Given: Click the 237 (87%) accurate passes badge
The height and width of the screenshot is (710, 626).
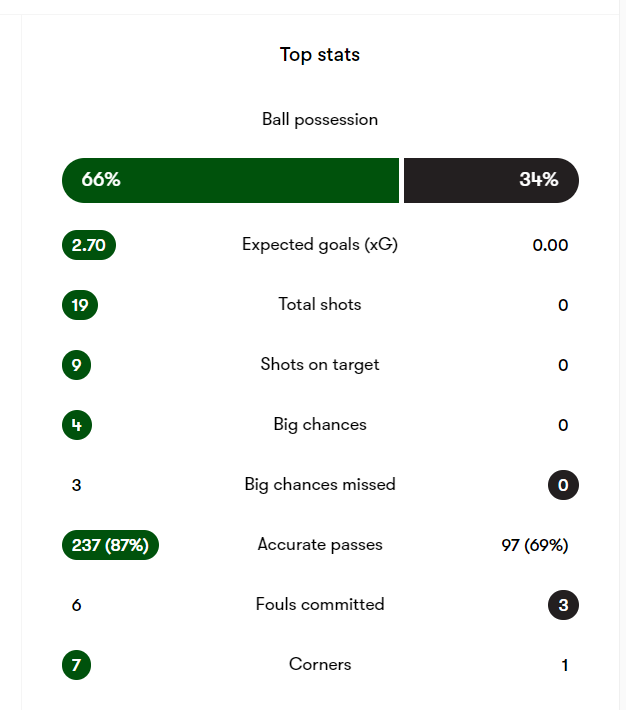Looking at the screenshot, I should (x=110, y=545).
